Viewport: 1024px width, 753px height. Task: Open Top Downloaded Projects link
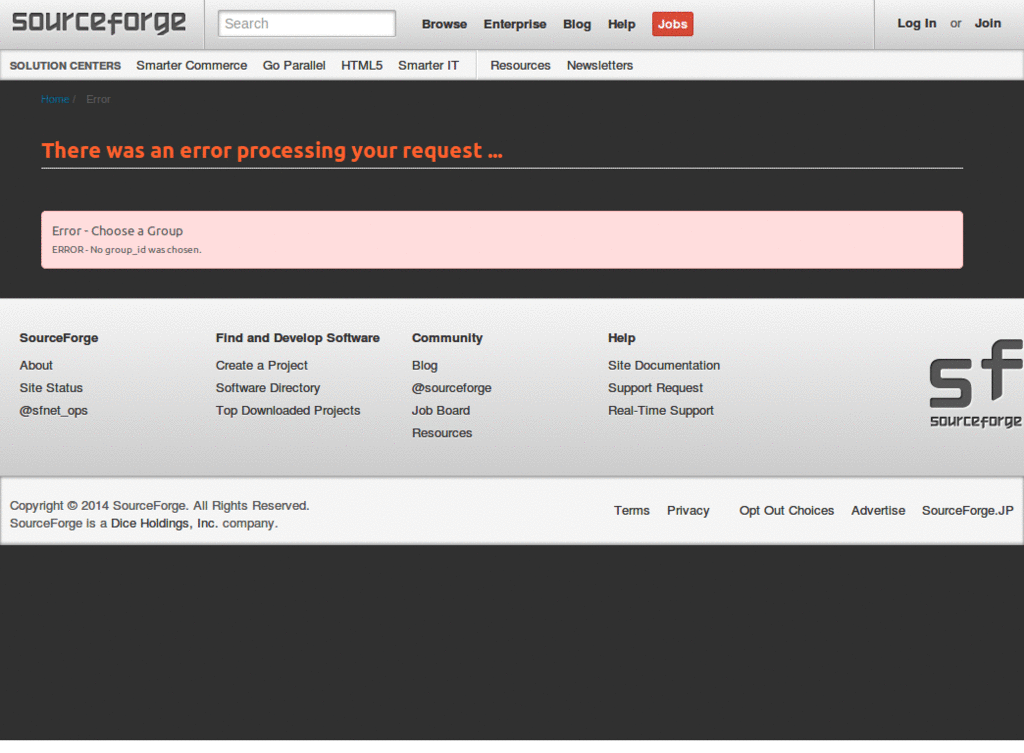click(x=287, y=410)
